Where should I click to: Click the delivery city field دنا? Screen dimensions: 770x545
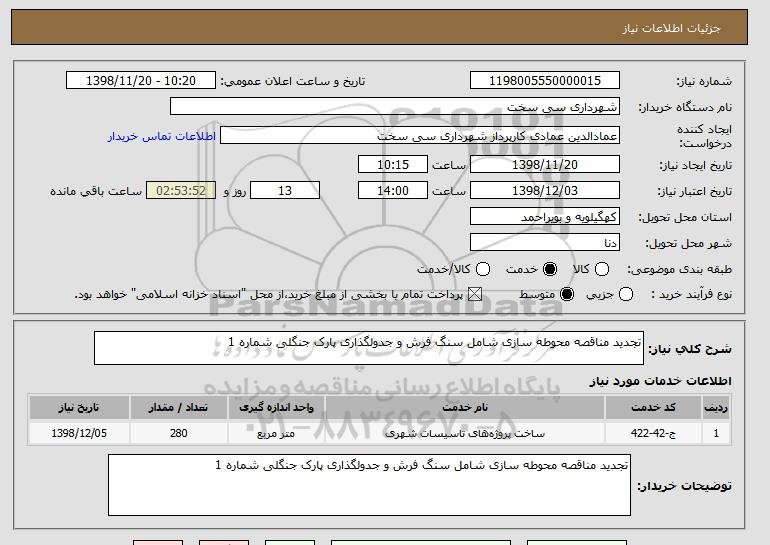tap(545, 243)
